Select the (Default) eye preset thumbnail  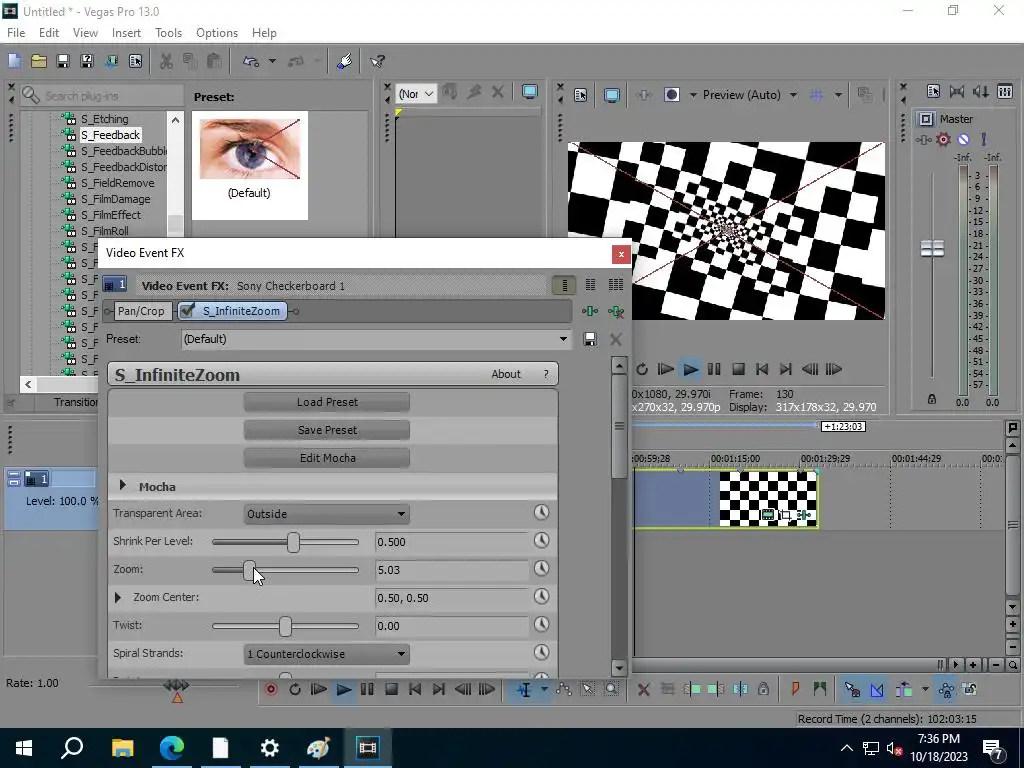(249, 165)
